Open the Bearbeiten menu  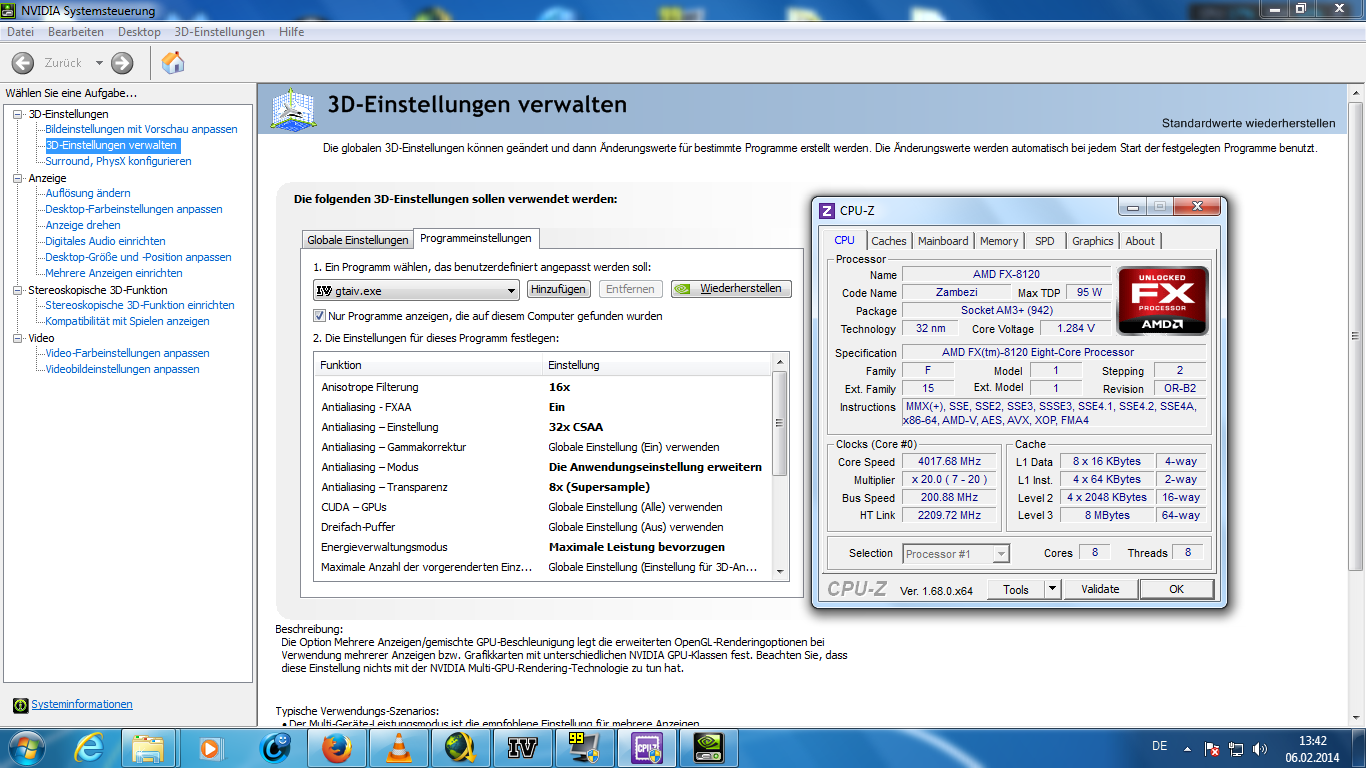(76, 32)
